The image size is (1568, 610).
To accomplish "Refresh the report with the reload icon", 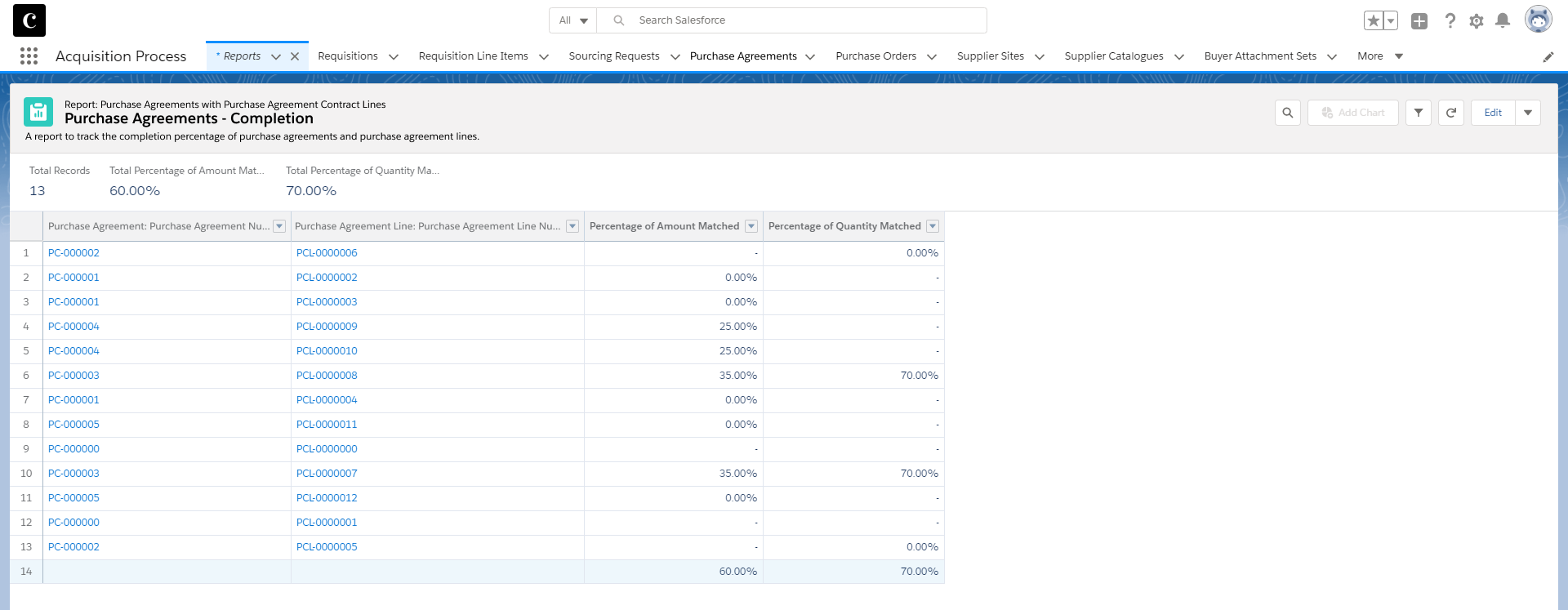I will (x=1451, y=113).
